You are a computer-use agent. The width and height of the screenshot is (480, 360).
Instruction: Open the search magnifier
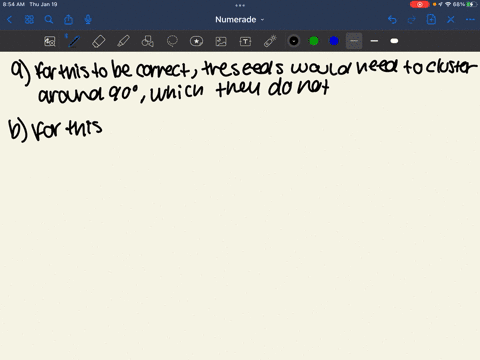(x=49, y=20)
